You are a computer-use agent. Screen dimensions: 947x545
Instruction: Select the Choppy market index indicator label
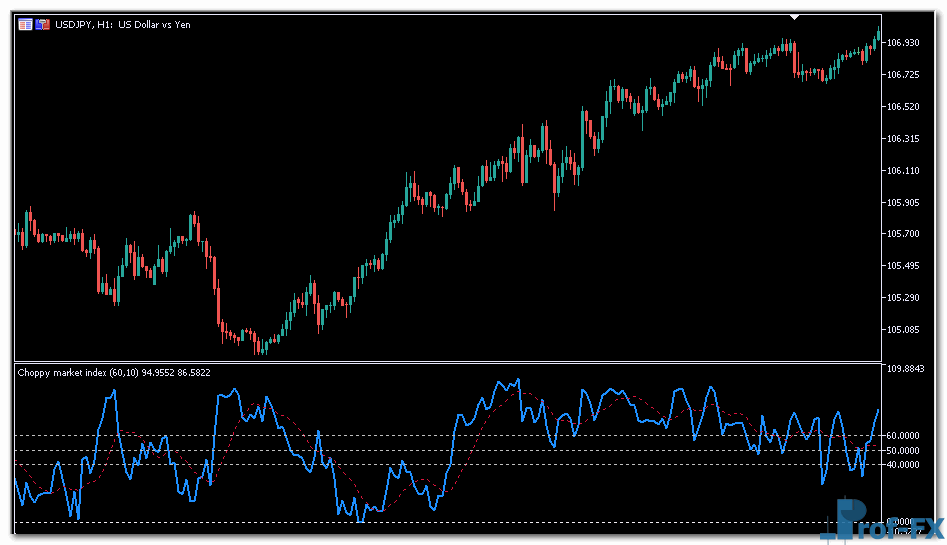tap(113, 372)
